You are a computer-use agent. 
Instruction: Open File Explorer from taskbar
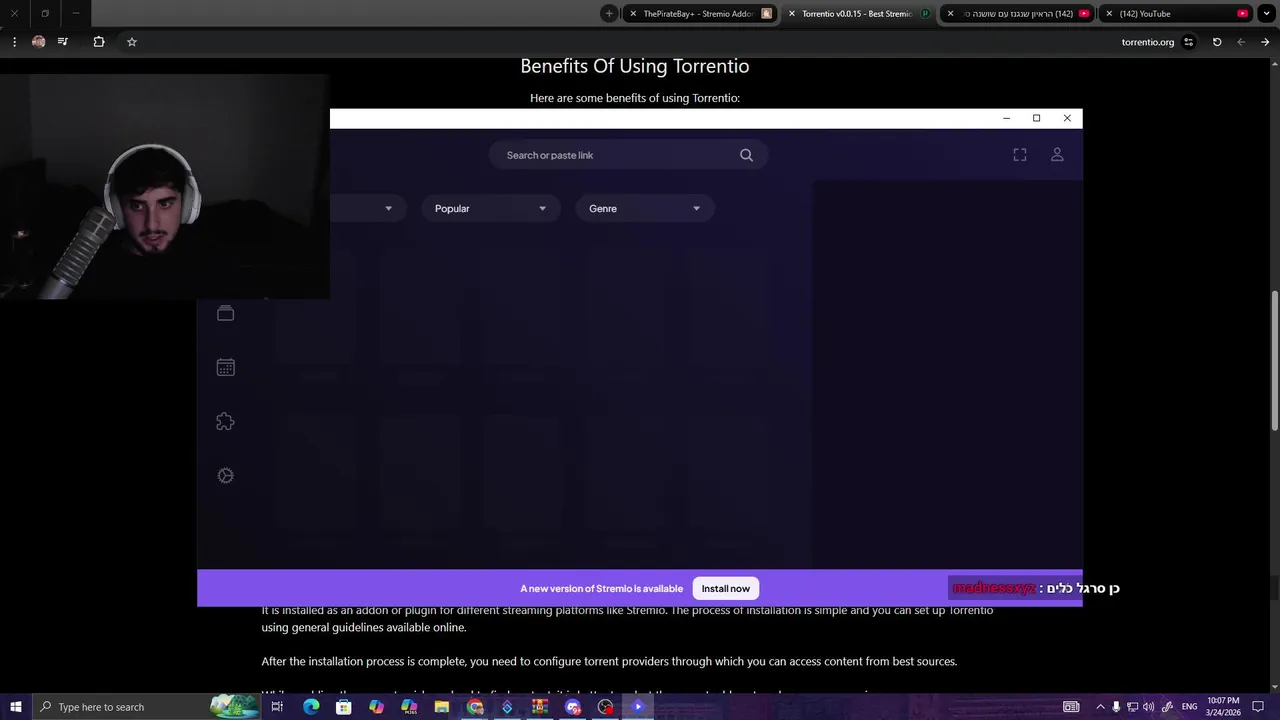[x=442, y=707]
